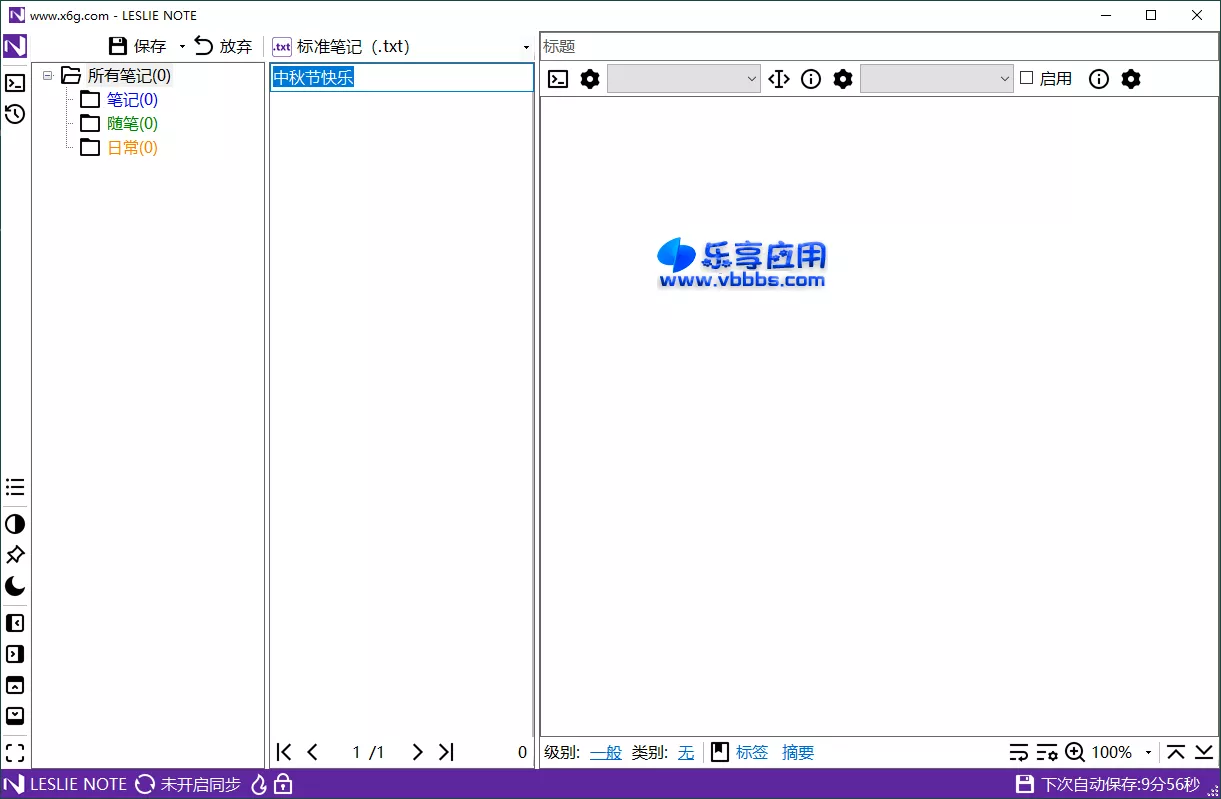Click the pin icon in left sidebar
This screenshot has height=799, width=1221.
(15, 555)
